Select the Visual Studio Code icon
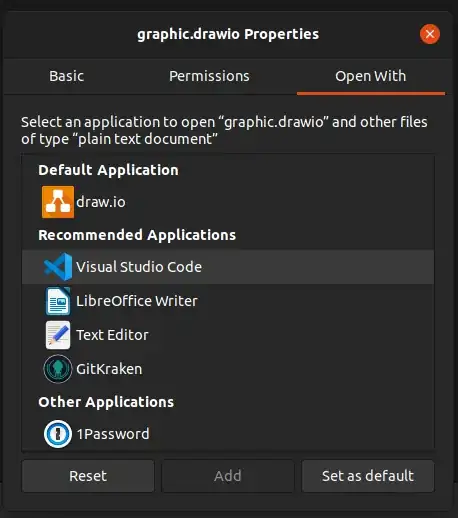Viewport: 458px width, 518px height. pos(58,267)
